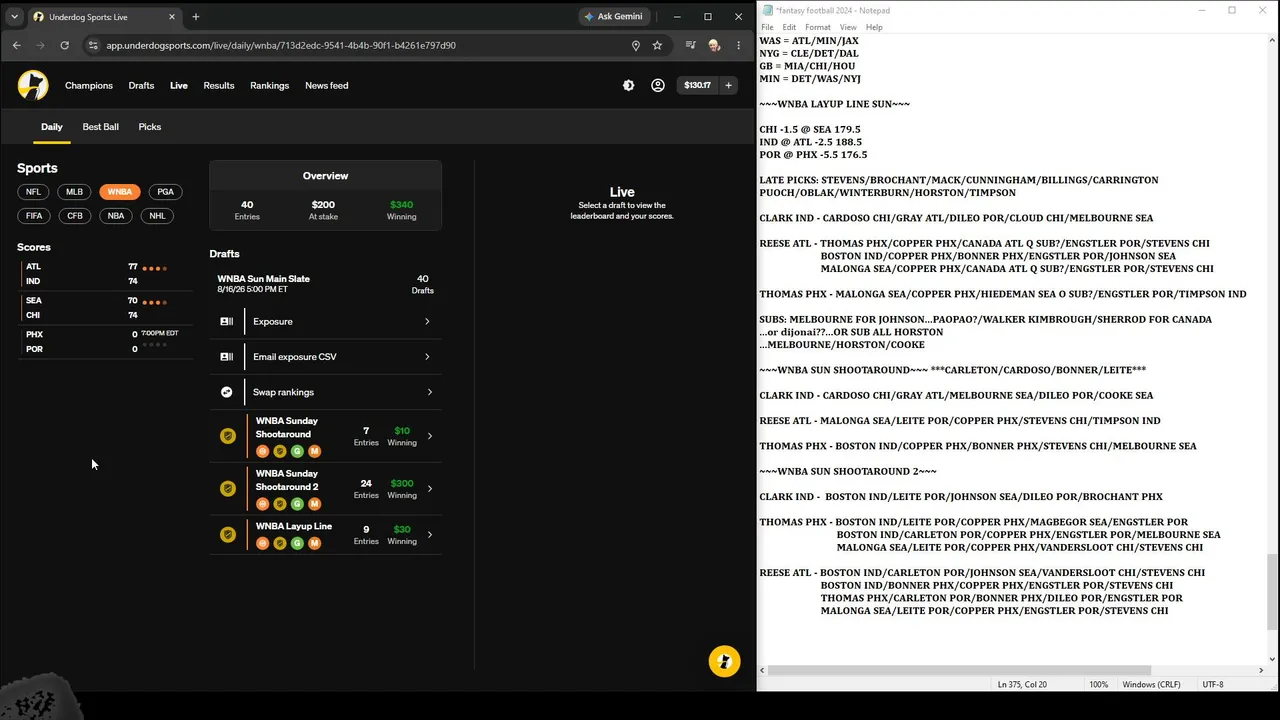This screenshot has height=720, width=1280.
Task: Open Notepad Format menu
Action: point(818,27)
